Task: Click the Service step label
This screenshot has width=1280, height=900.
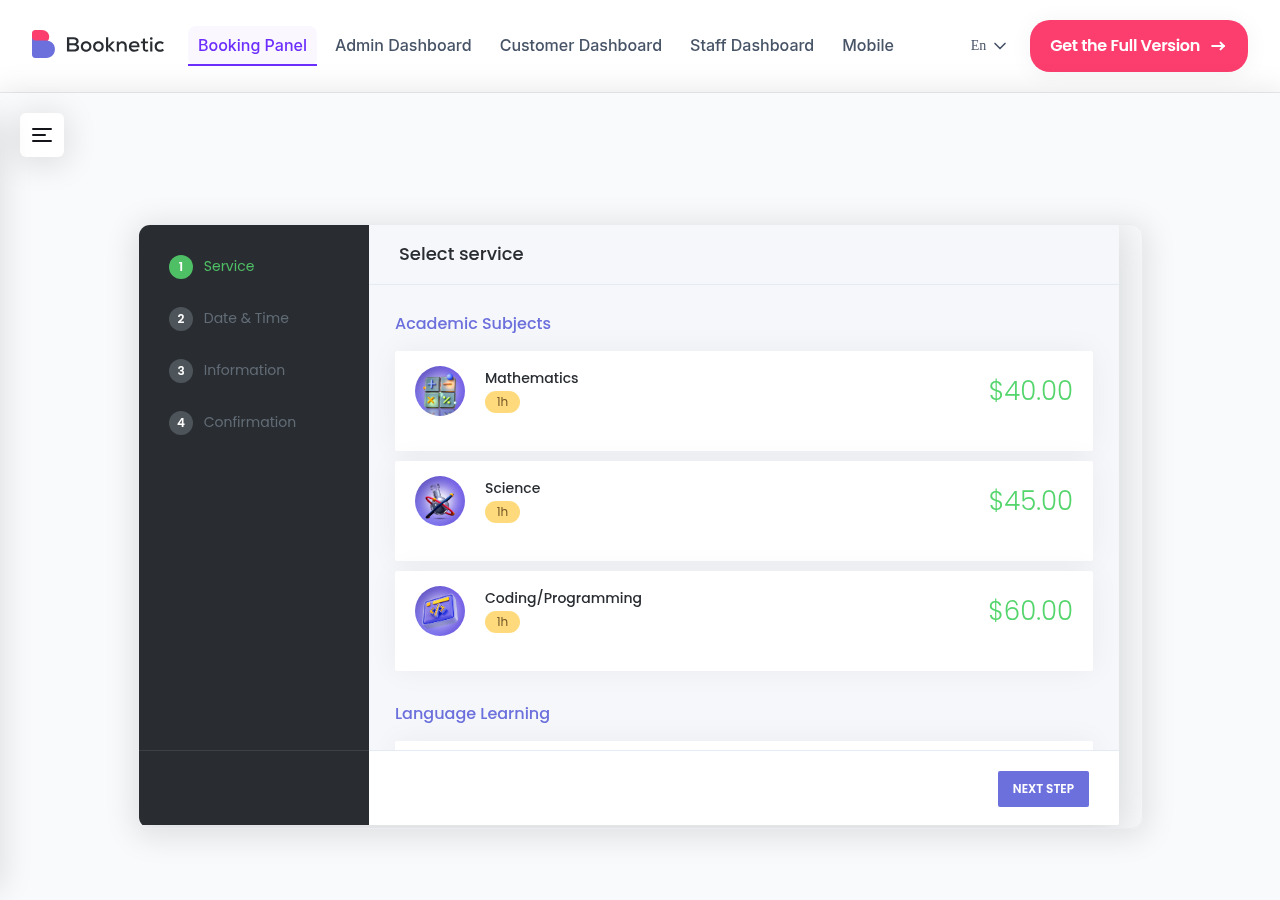Action: 229,267
